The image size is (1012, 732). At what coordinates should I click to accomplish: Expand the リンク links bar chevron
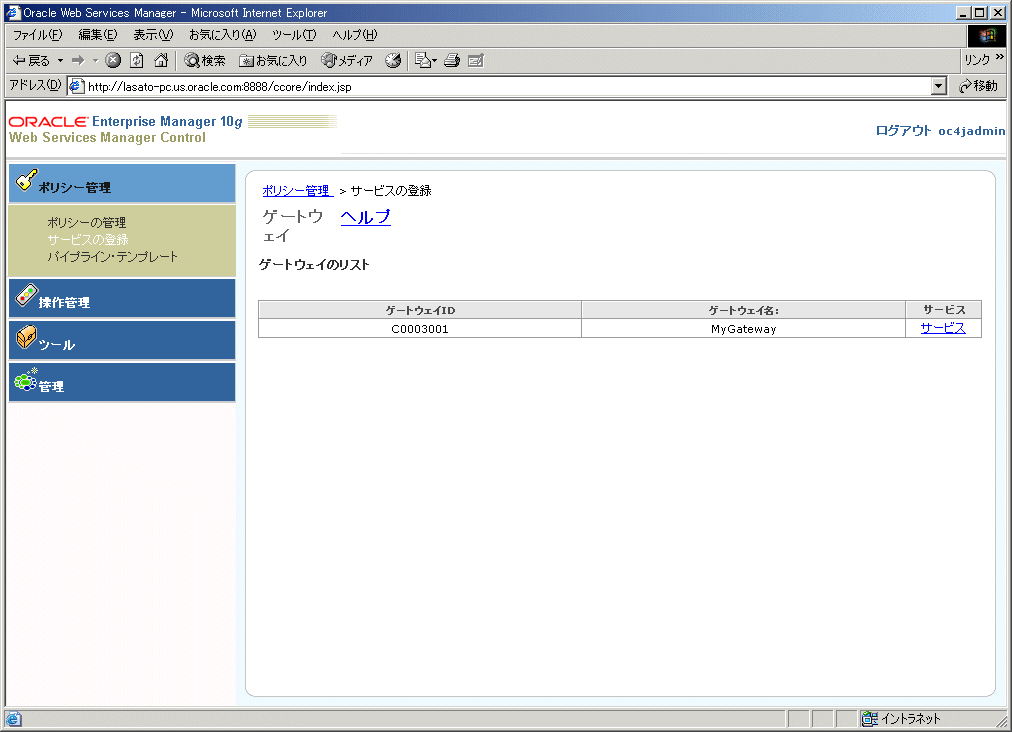1000,57
